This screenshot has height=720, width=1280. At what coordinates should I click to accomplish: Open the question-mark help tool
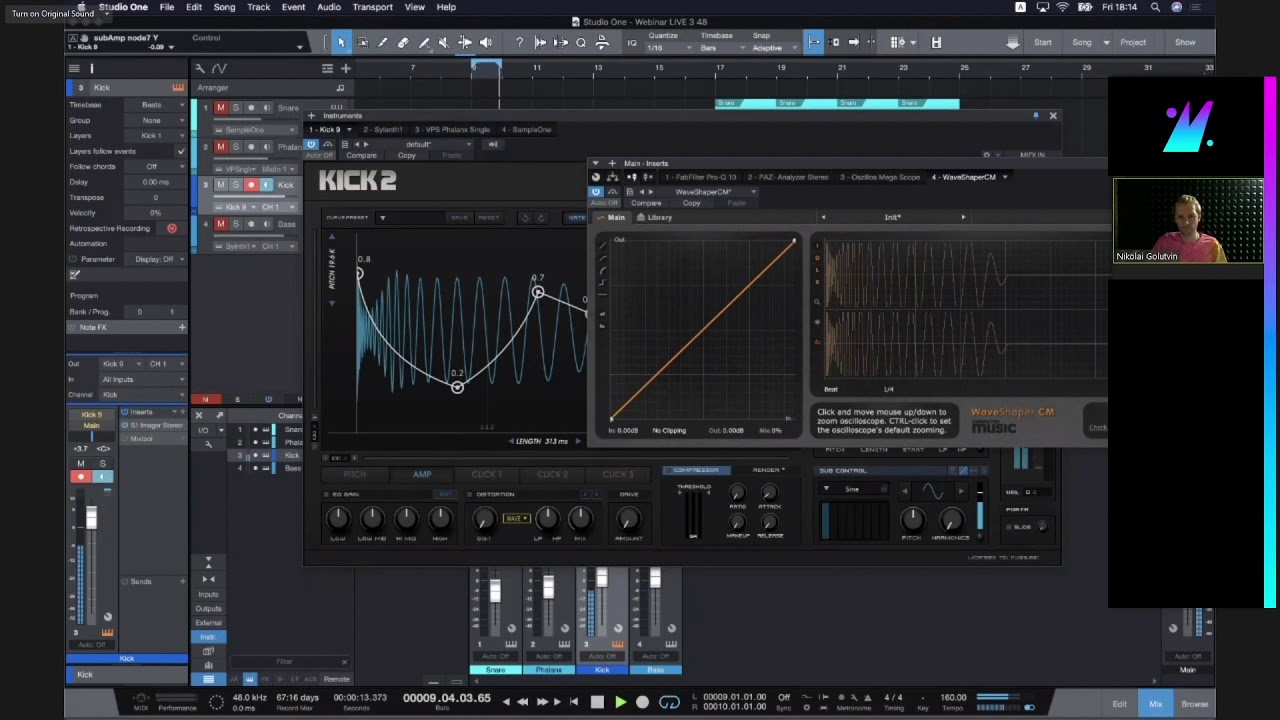tap(519, 42)
